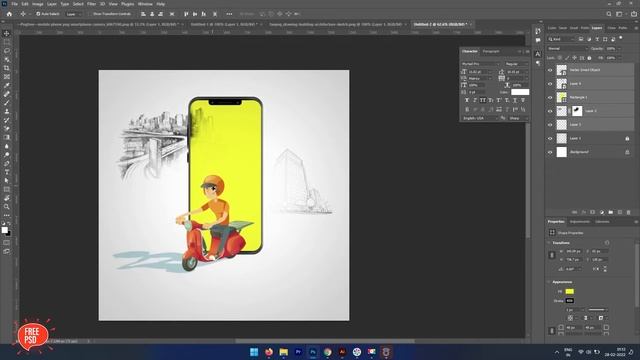Open File Explorer from the taskbar

coord(283,352)
